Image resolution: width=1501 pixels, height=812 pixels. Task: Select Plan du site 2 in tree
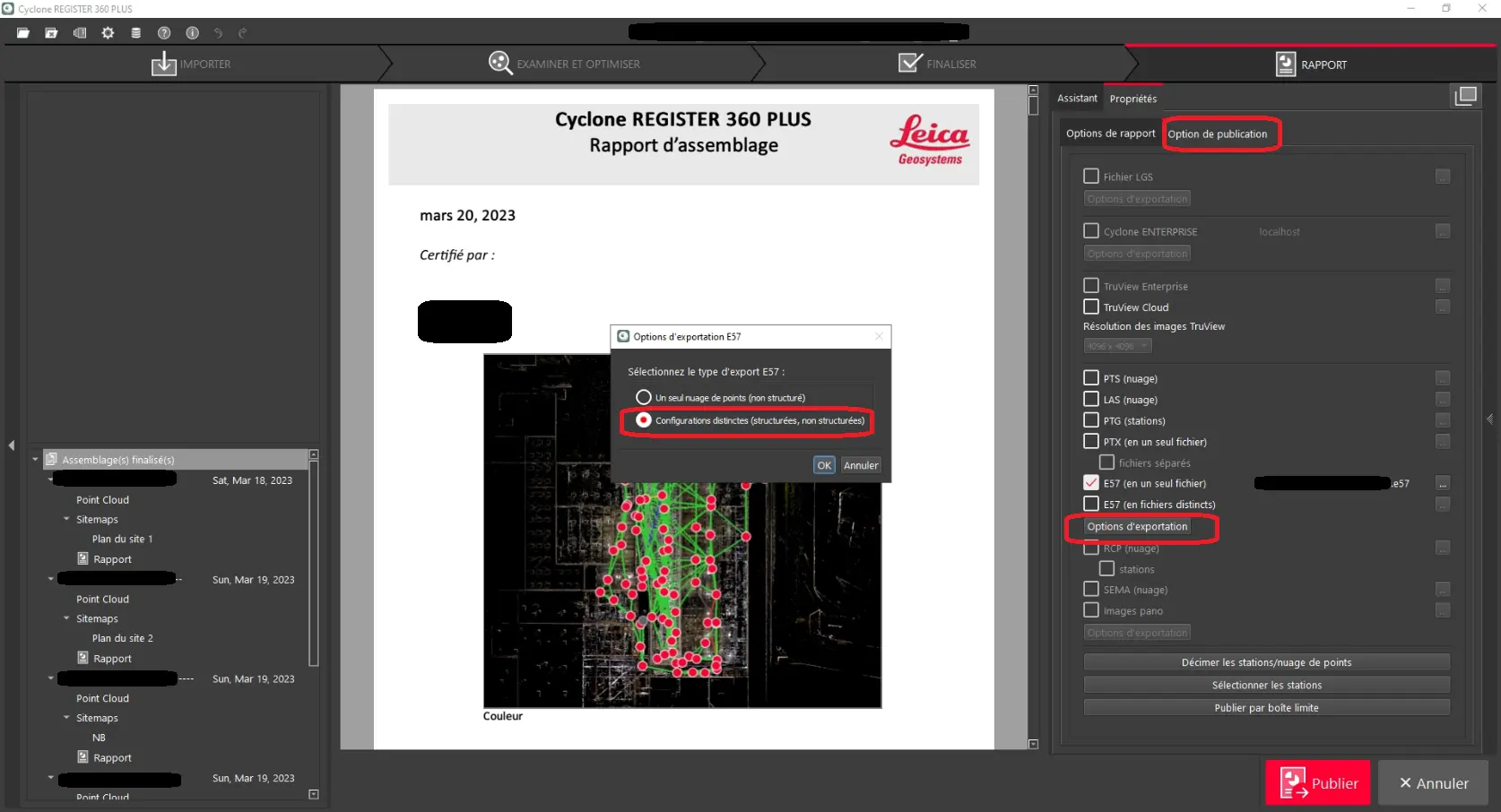(x=122, y=638)
